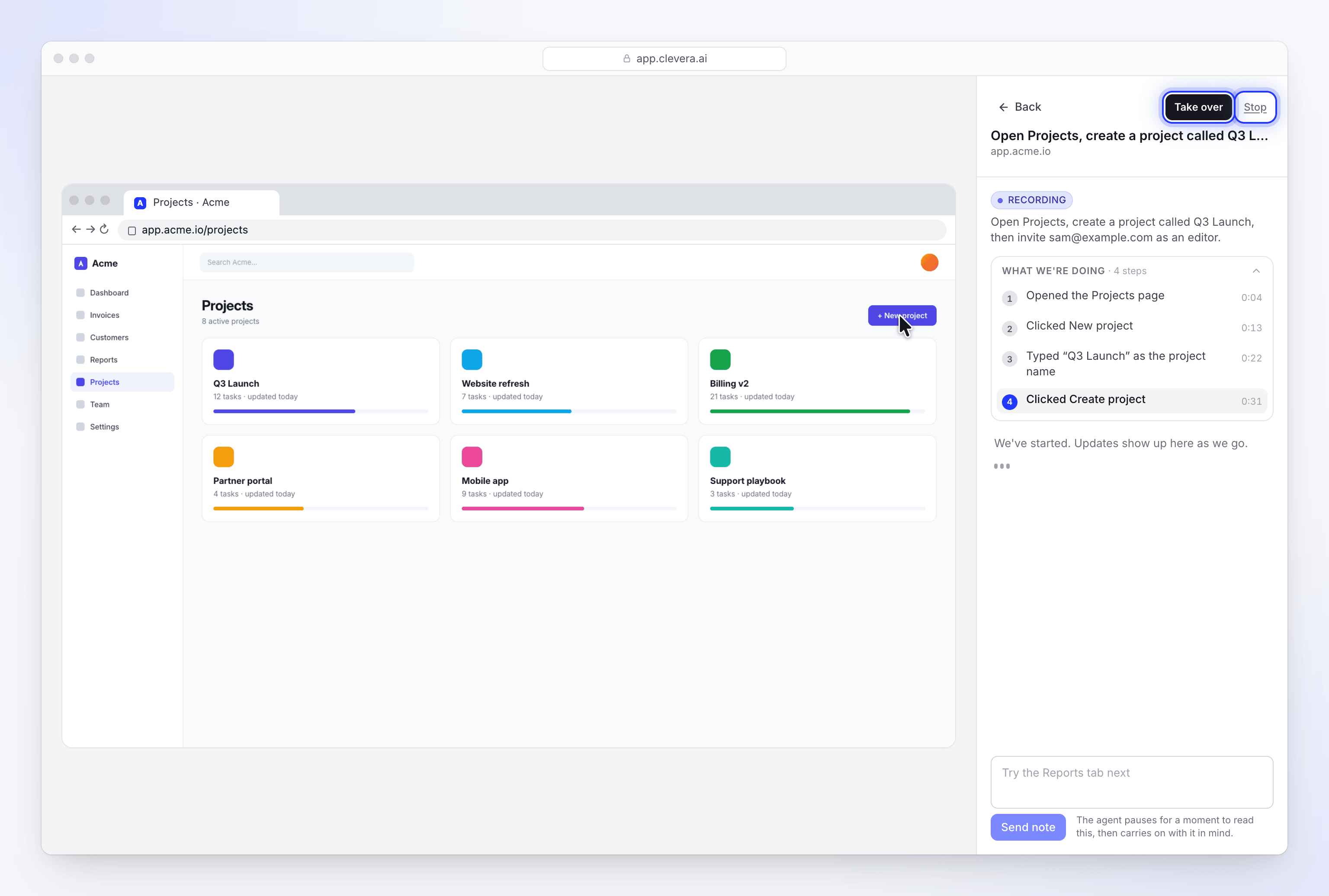Viewport: 1329px width, 896px height.
Task: Click the Mobile app project title
Action: (x=485, y=480)
